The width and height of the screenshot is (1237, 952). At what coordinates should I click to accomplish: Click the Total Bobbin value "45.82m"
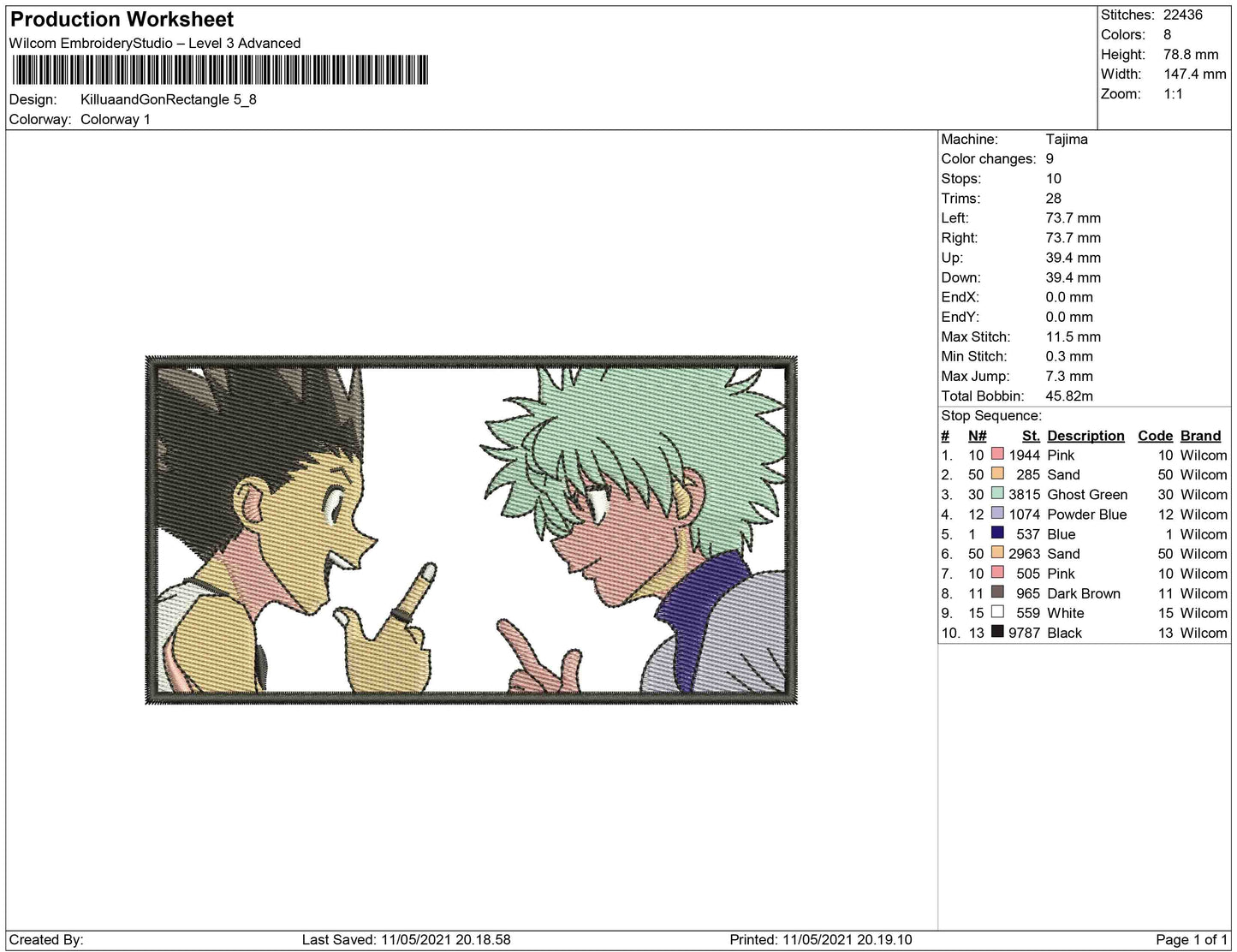pos(1069,396)
